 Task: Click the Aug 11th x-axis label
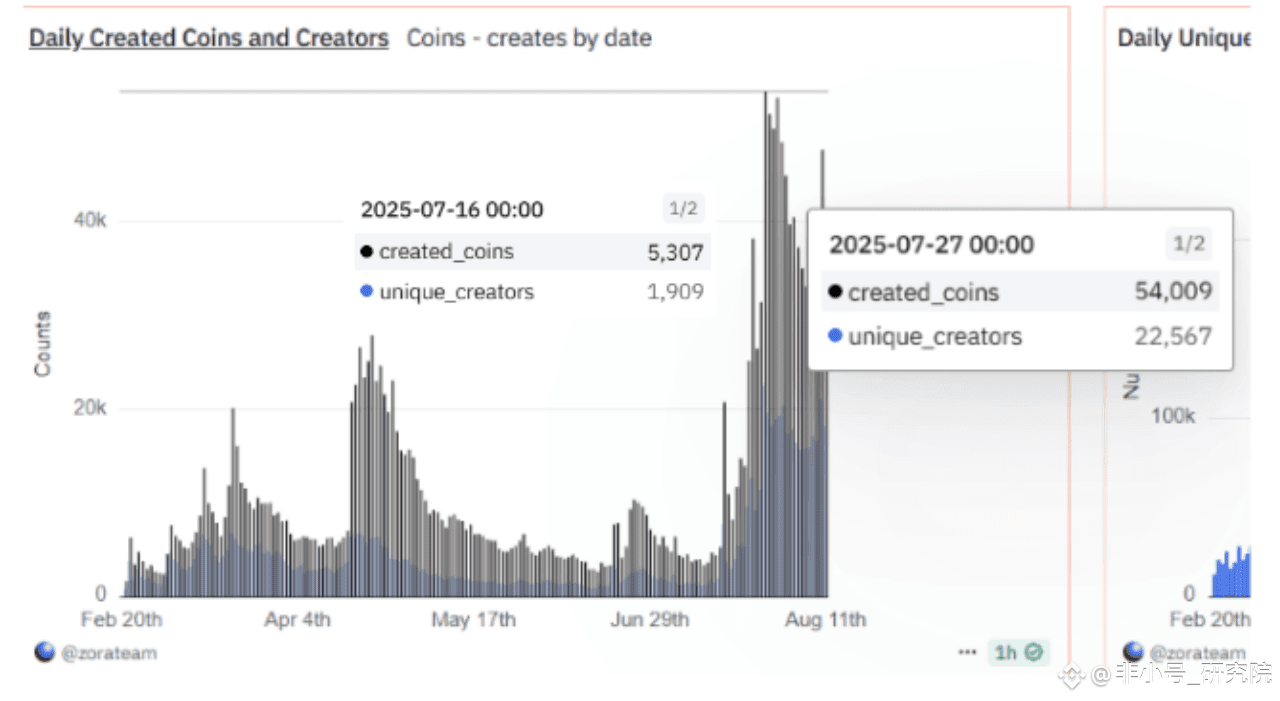pyautogui.click(x=826, y=619)
